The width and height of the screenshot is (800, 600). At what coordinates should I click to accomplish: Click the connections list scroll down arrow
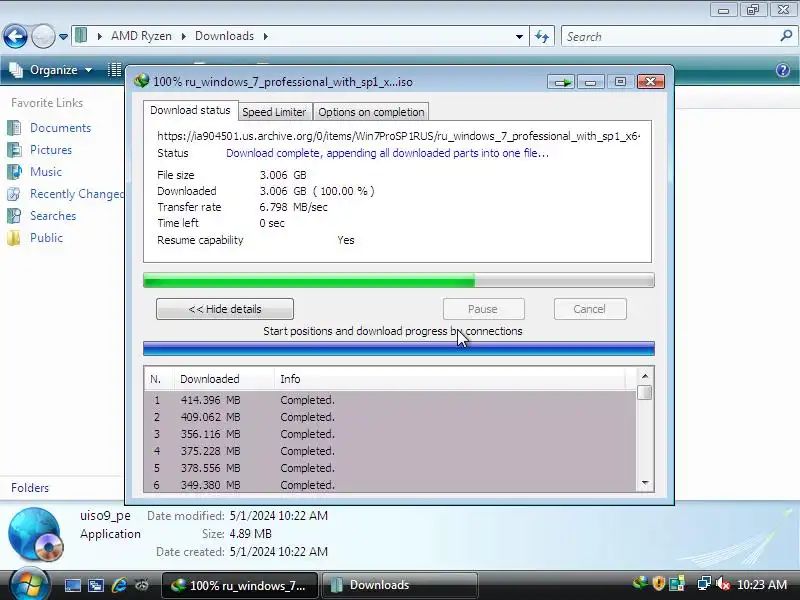coord(645,483)
